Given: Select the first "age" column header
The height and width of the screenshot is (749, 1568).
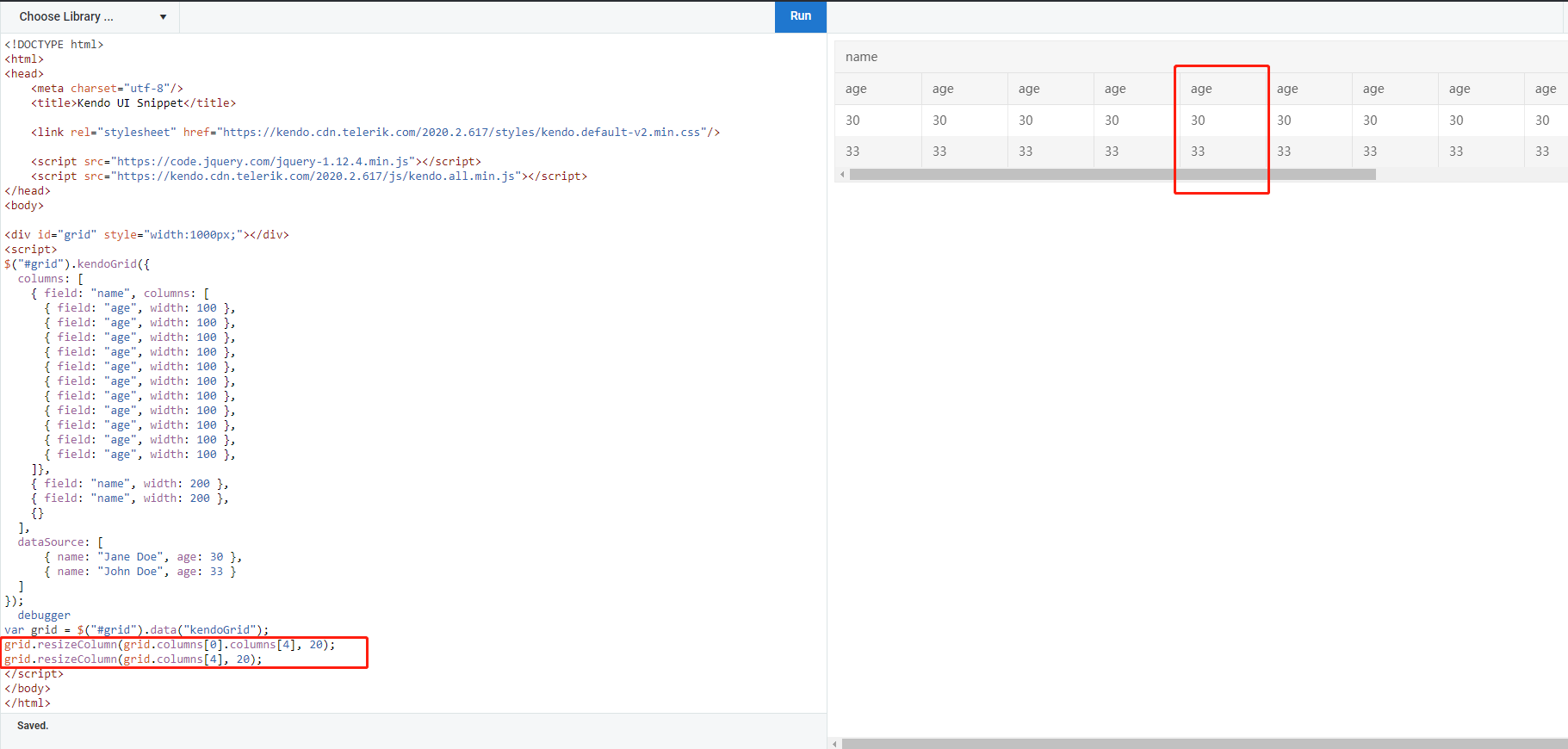Looking at the screenshot, I should [x=856, y=89].
